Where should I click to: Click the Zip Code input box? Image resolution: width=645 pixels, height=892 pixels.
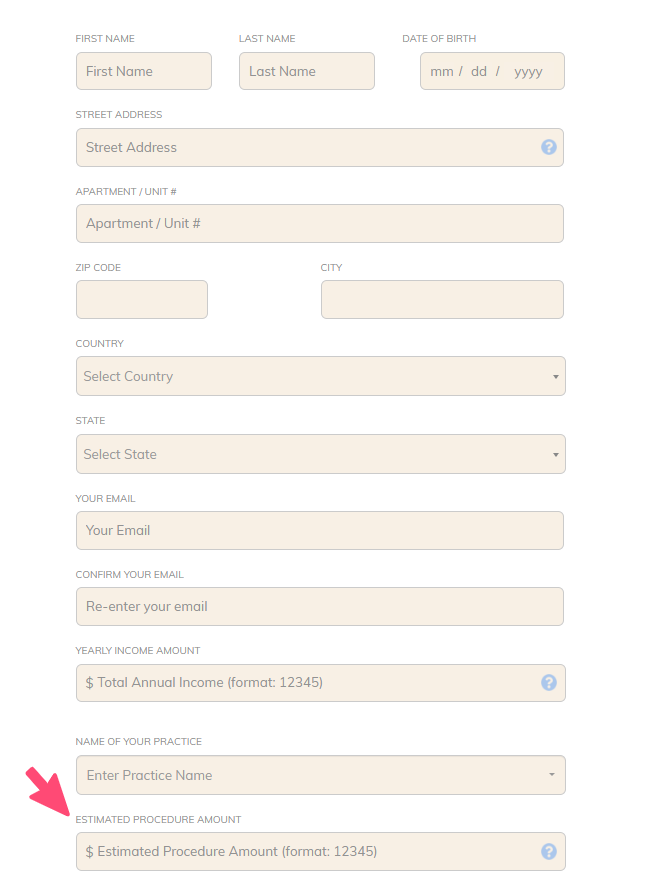[x=142, y=299]
